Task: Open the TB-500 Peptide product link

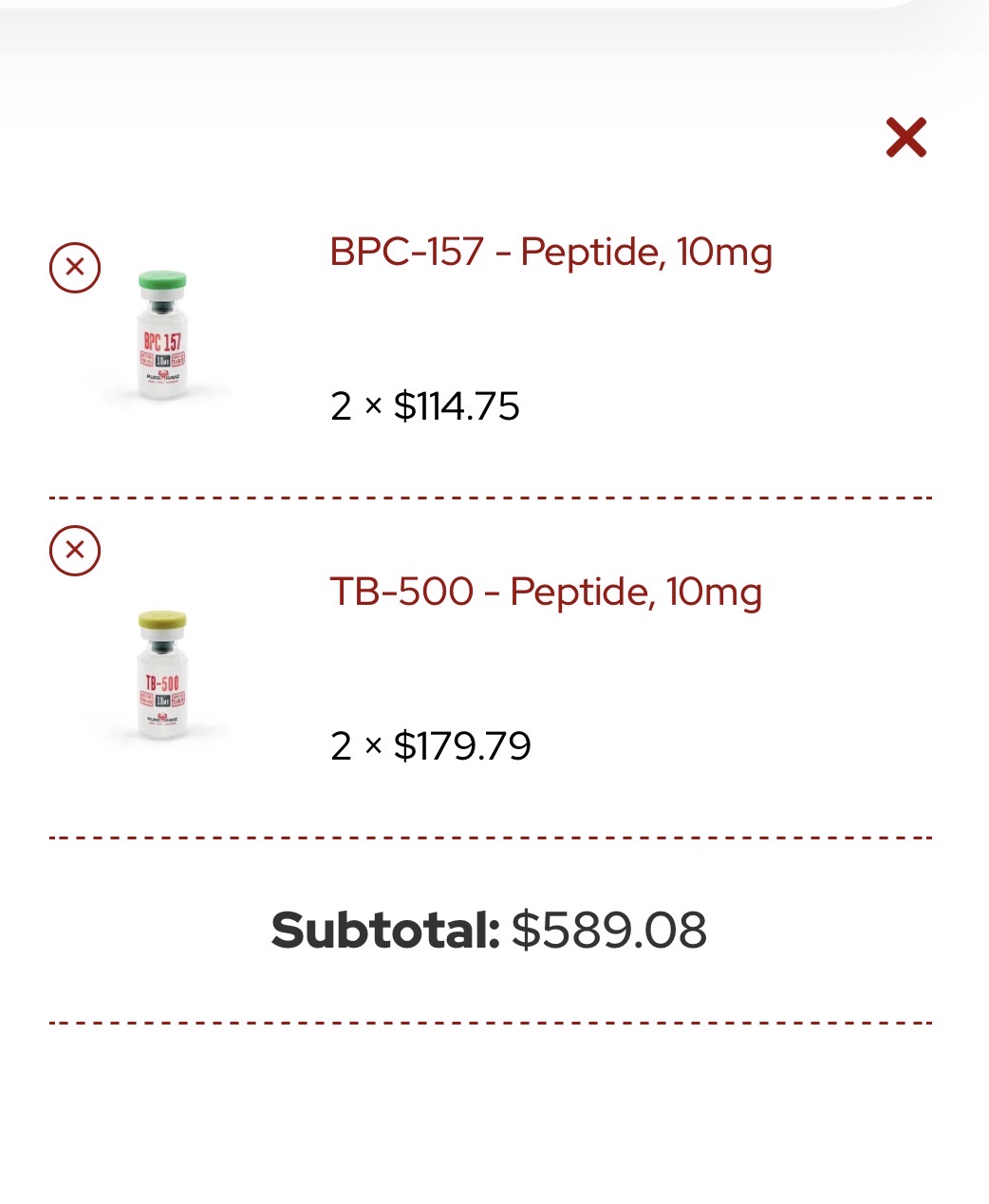Action: pyautogui.click(x=546, y=593)
